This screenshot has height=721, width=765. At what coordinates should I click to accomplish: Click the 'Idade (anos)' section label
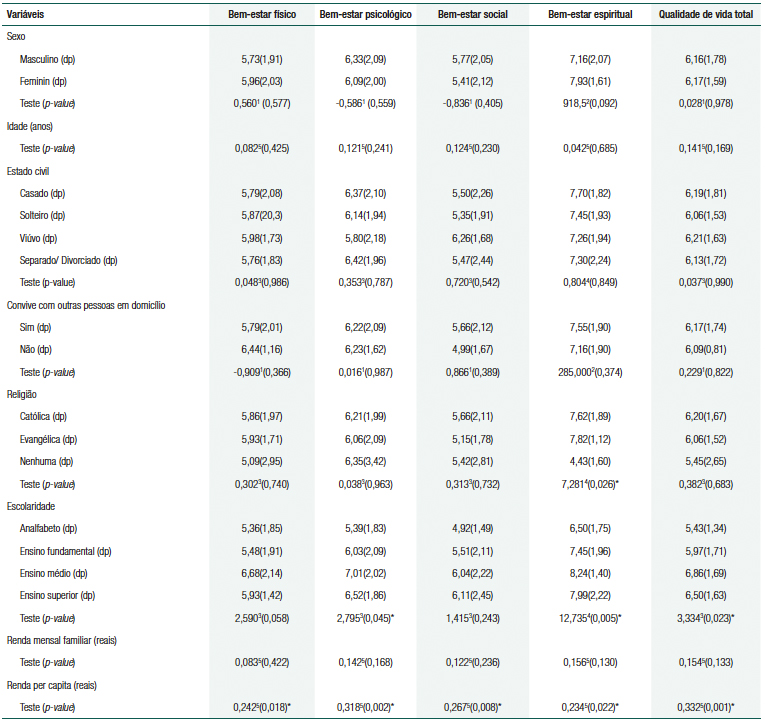click(32, 126)
